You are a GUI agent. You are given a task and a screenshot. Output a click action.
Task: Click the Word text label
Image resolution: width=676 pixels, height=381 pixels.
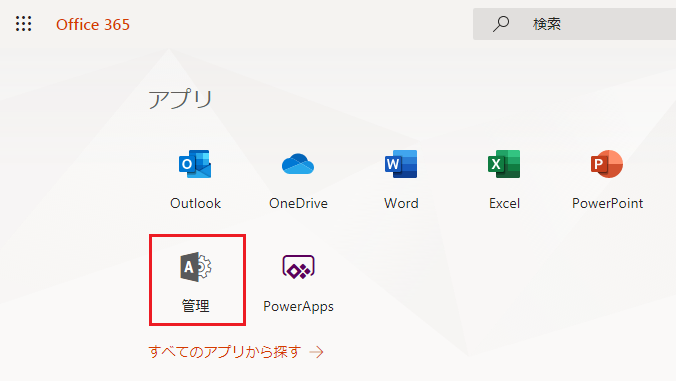401,203
